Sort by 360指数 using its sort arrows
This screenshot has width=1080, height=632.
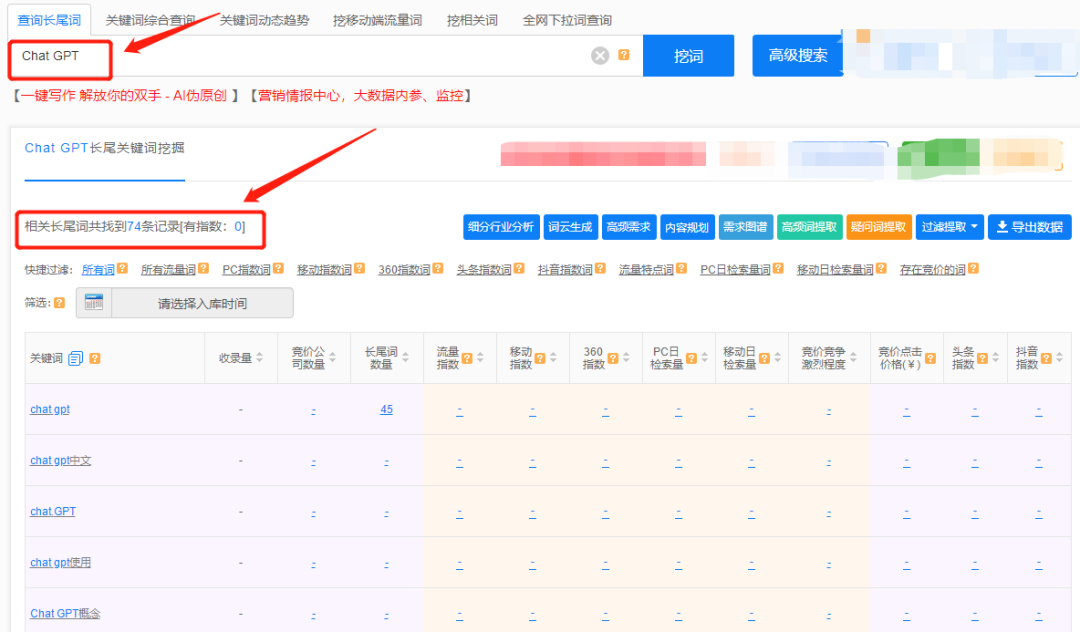(626, 358)
